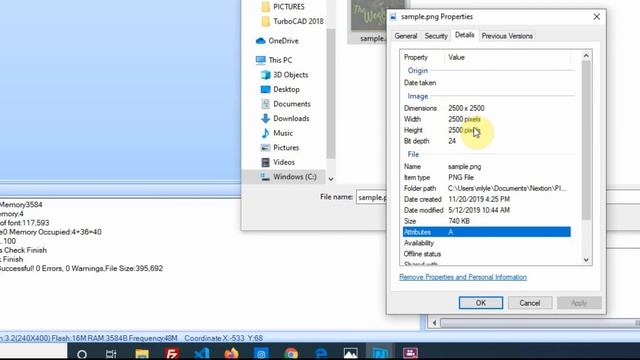
Task: Click the greyed Apply button
Action: (x=579, y=303)
